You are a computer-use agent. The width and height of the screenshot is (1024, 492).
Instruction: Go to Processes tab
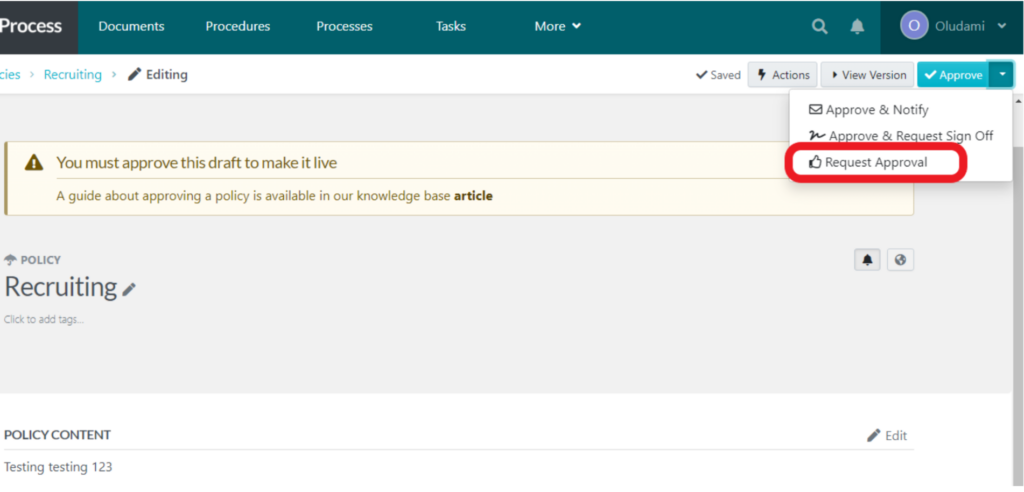click(344, 26)
